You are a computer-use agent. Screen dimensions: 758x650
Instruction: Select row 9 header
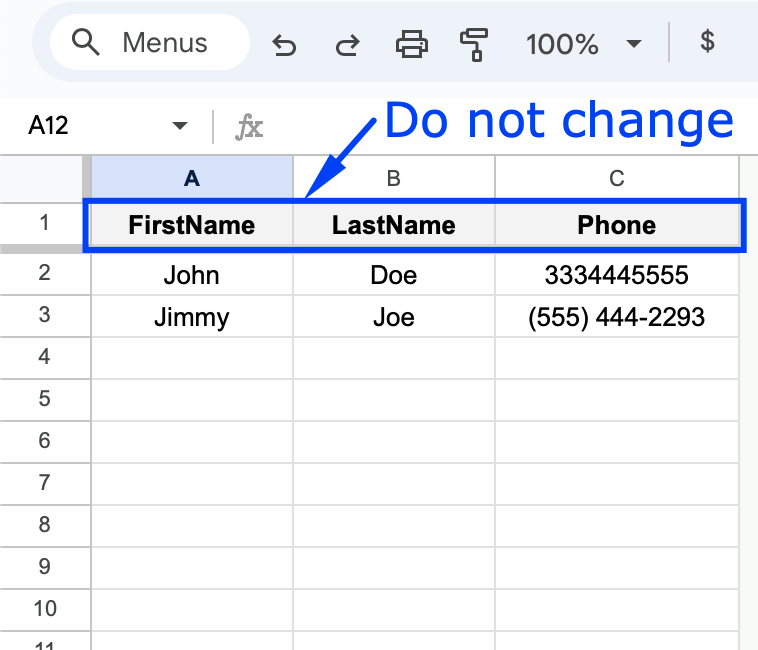pos(44,567)
